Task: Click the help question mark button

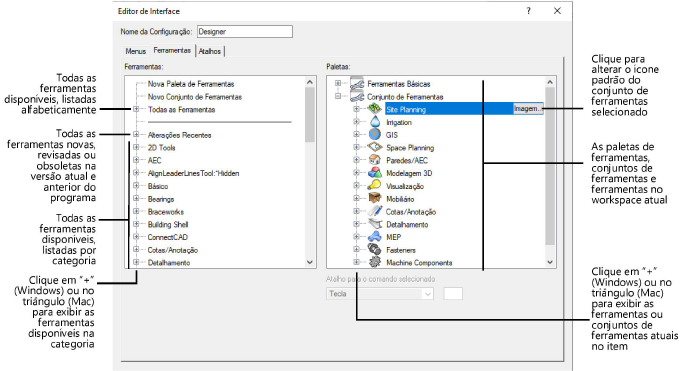Action: (x=528, y=11)
